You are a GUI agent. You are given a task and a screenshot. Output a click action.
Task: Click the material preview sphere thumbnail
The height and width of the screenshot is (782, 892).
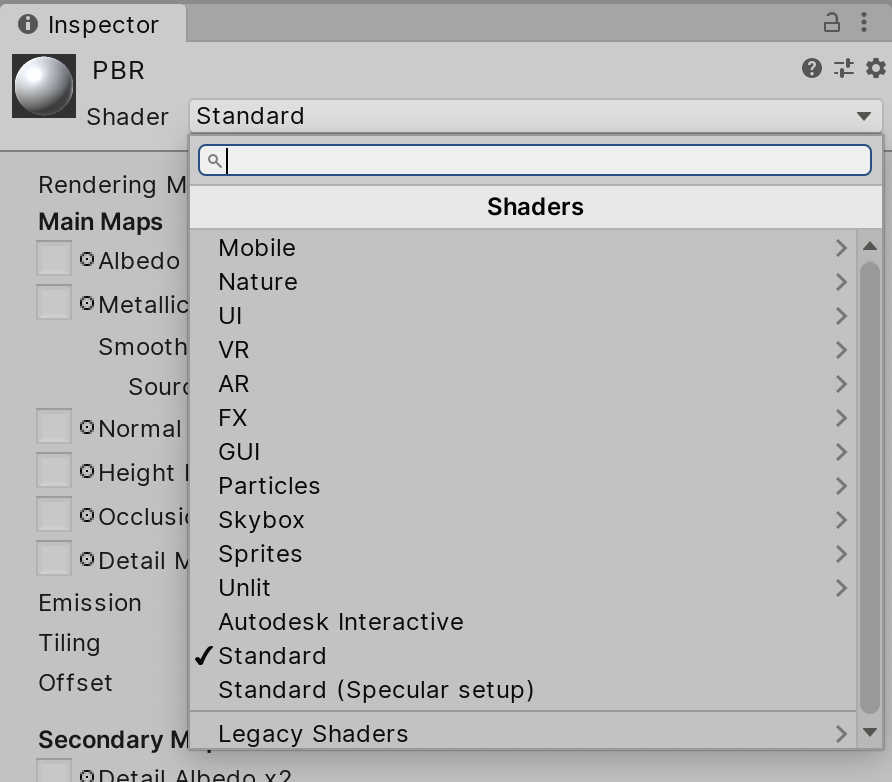click(43, 85)
